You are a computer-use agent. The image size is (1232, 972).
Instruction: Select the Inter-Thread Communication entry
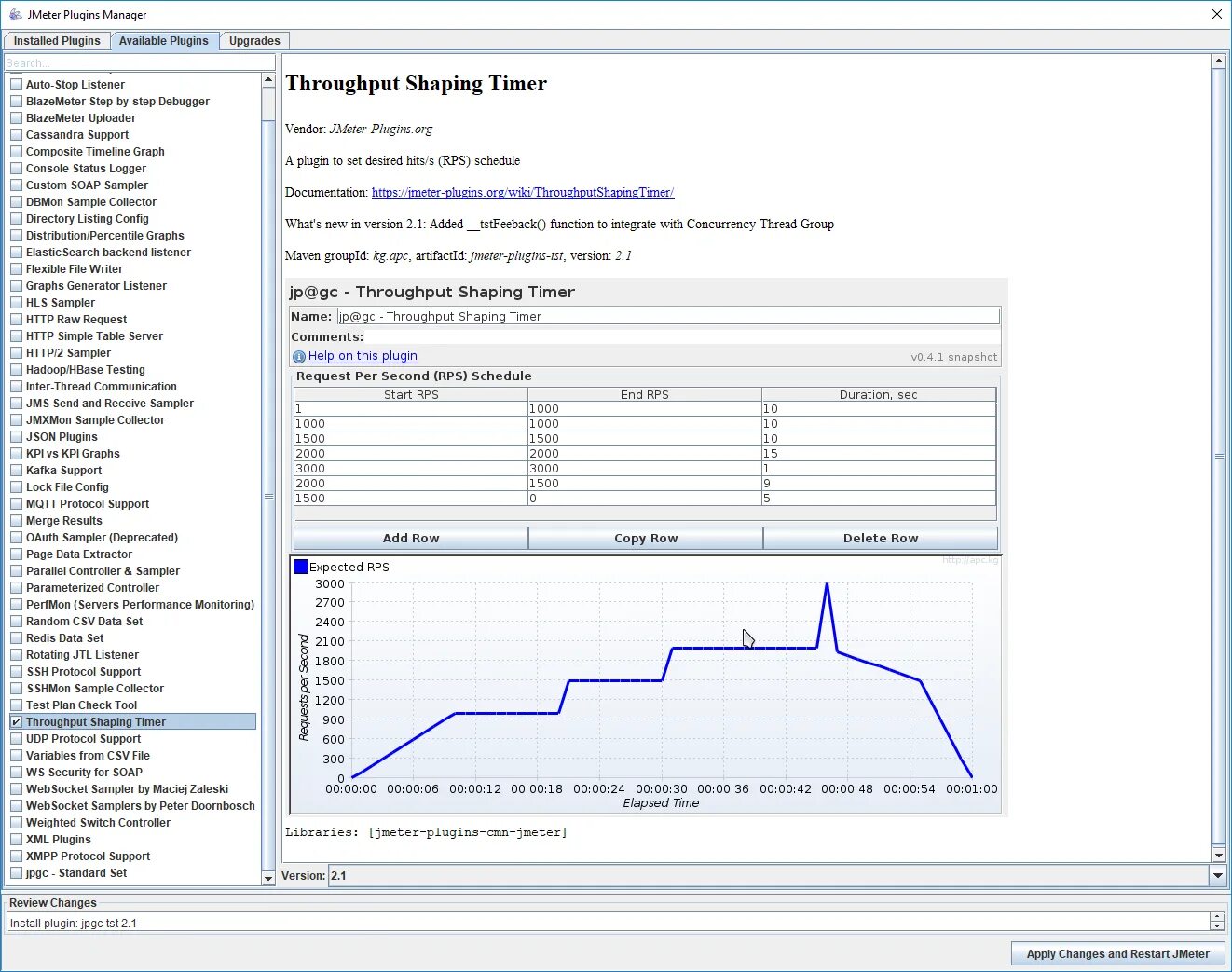click(x=102, y=387)
